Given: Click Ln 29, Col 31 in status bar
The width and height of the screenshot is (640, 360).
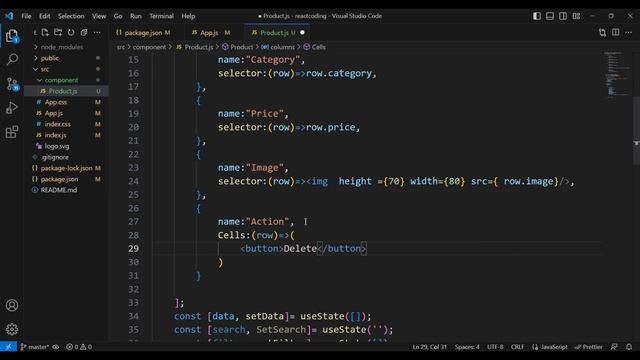Looking at the screenshot, I should 429,347.
